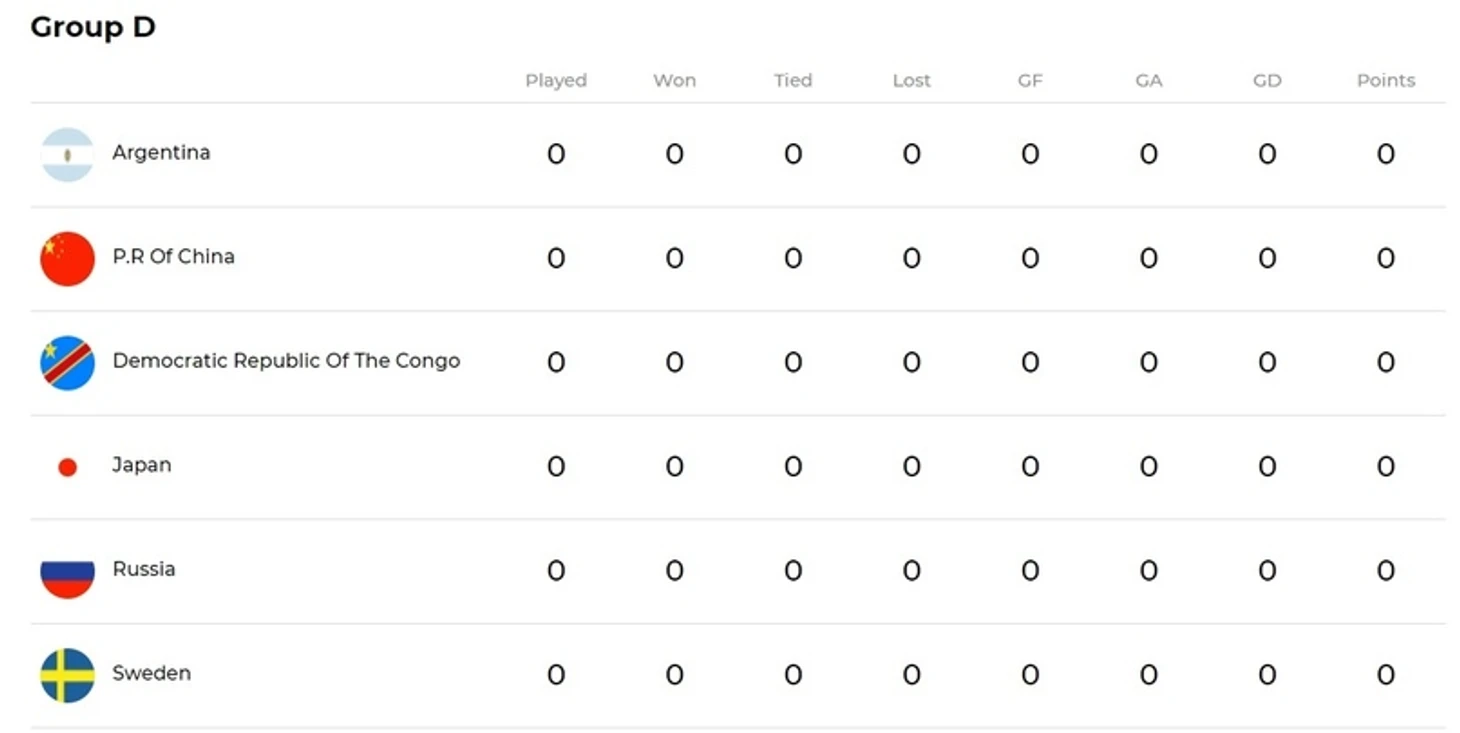Viewport: 1460px width, 733px height.
Task: Click the Tied column header
Action: [x=793, y=81]
